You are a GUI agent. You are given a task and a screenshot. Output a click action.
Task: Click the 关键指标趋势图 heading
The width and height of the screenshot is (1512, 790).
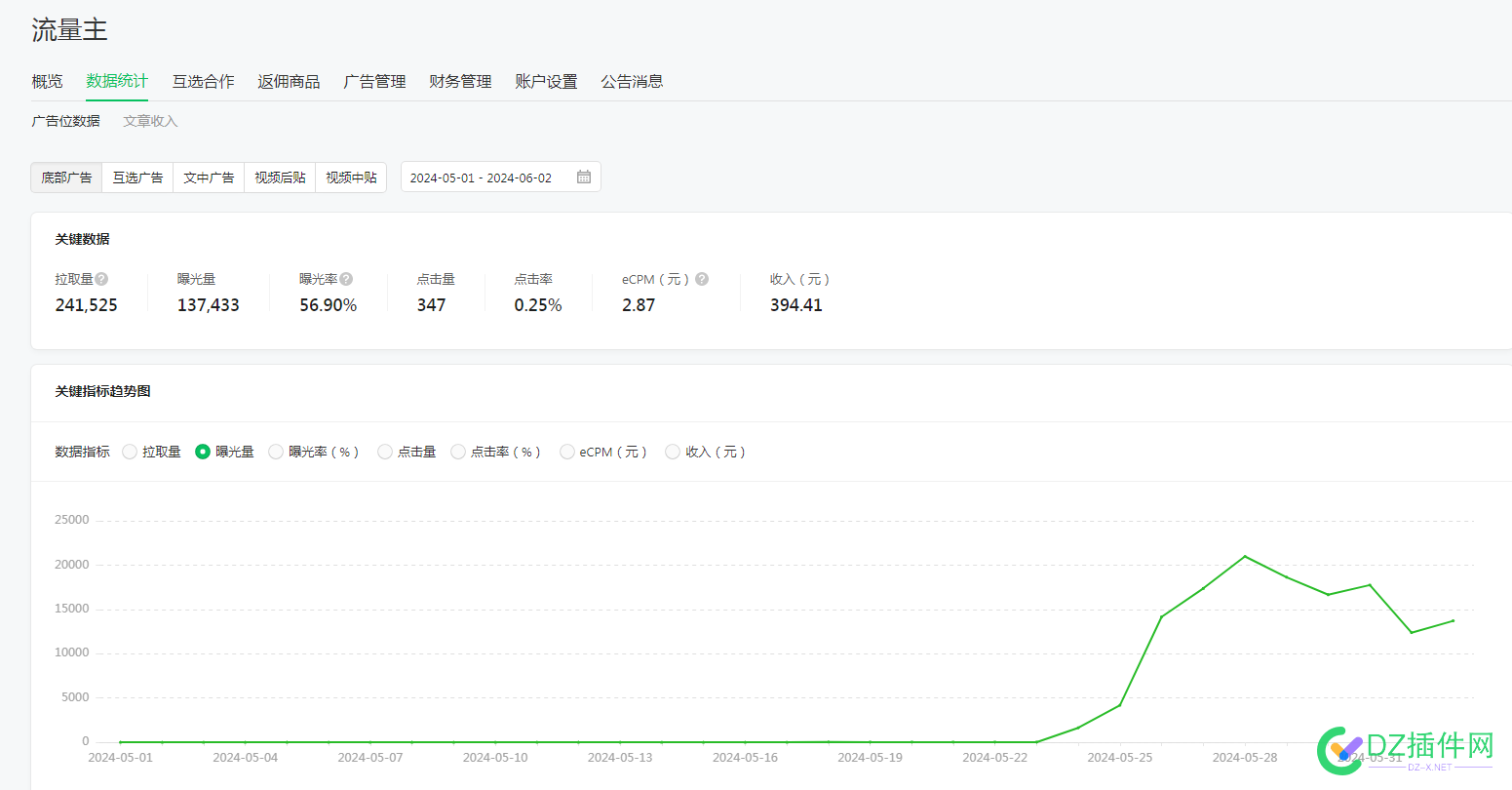coord(102,391)
